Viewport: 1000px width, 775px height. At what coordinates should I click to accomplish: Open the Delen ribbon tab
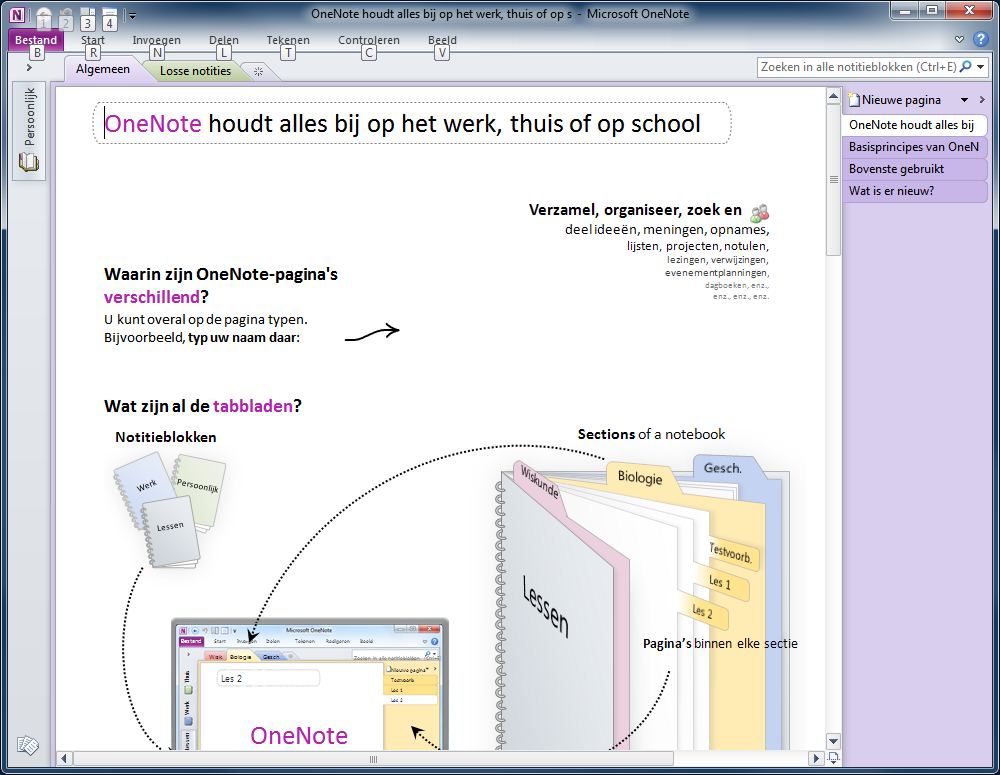(224, 40)
